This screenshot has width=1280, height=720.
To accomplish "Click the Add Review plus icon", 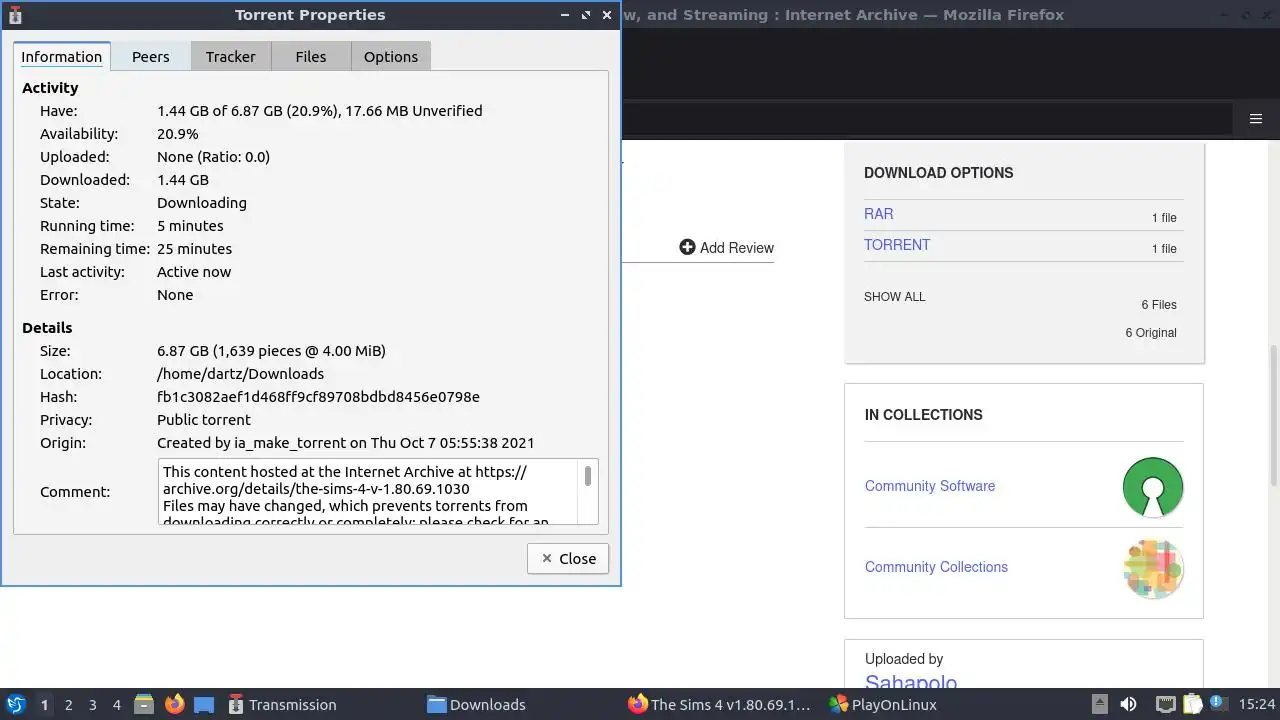I will click(x=687, y=247).
